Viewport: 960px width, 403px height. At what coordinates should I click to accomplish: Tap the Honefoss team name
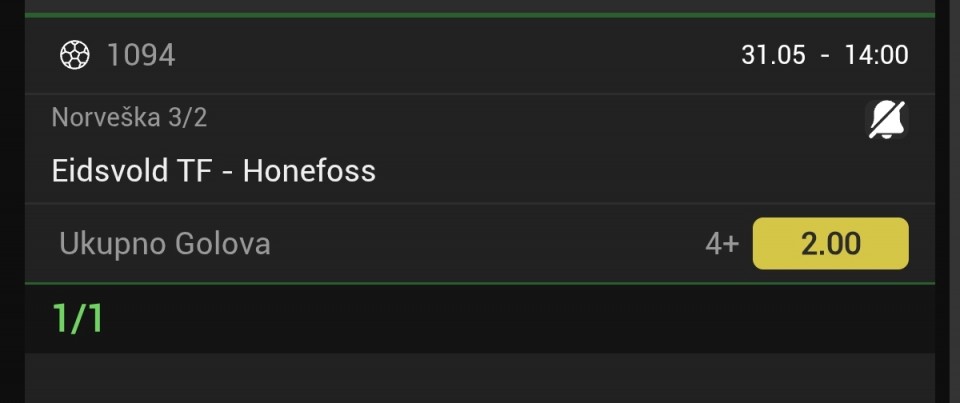tap(309, 170)
